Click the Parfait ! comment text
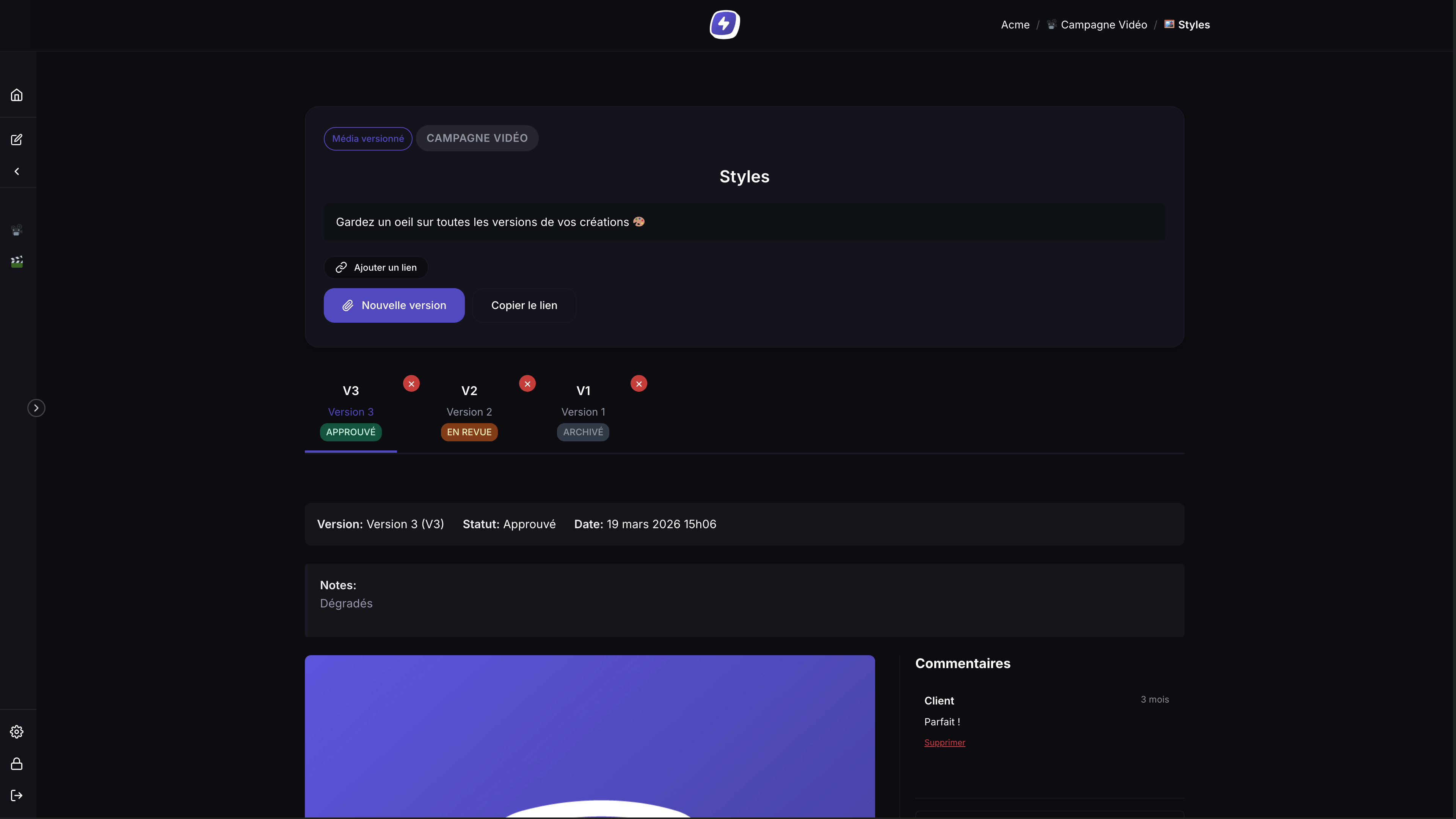 pyautogui.click(x=942, y=722)
